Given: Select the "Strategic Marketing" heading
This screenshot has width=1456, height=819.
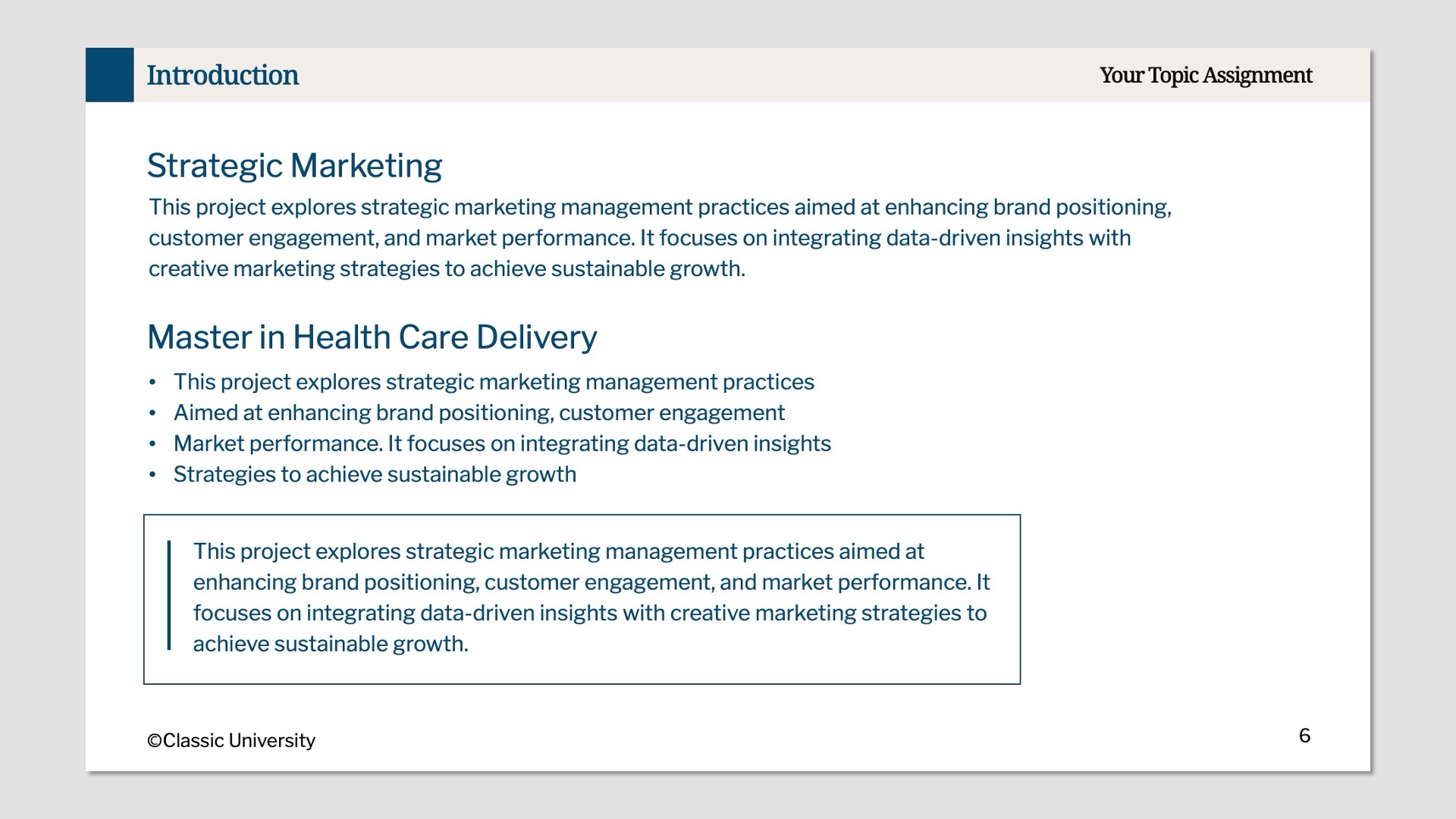Looking at the screenshot, I should tap(294, 166).
